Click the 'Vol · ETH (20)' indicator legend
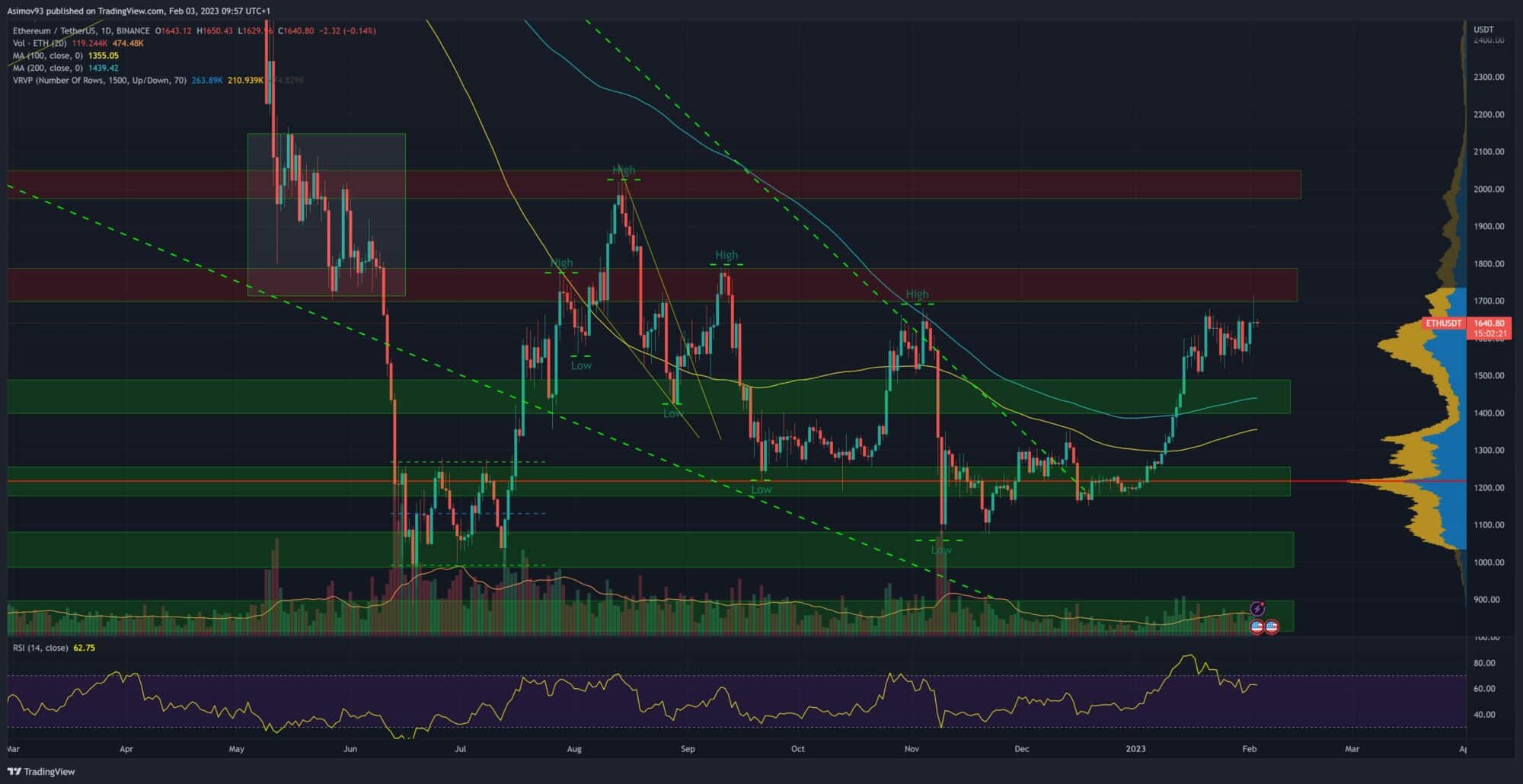Image resolution: width=1523 pixels, height=784 pixels. point(40,43)
